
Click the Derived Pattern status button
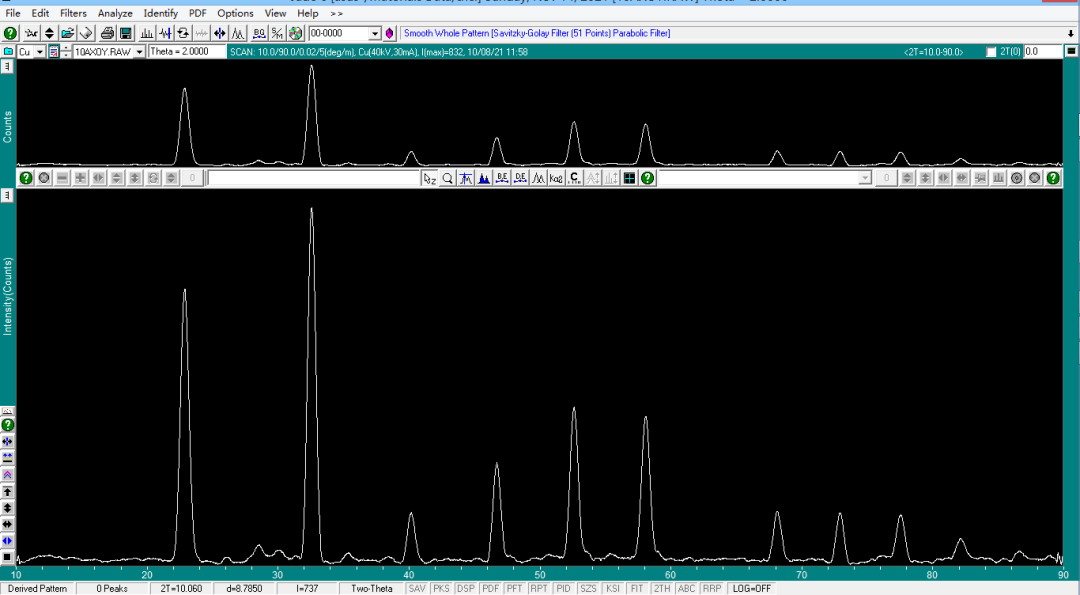(38, 589)
